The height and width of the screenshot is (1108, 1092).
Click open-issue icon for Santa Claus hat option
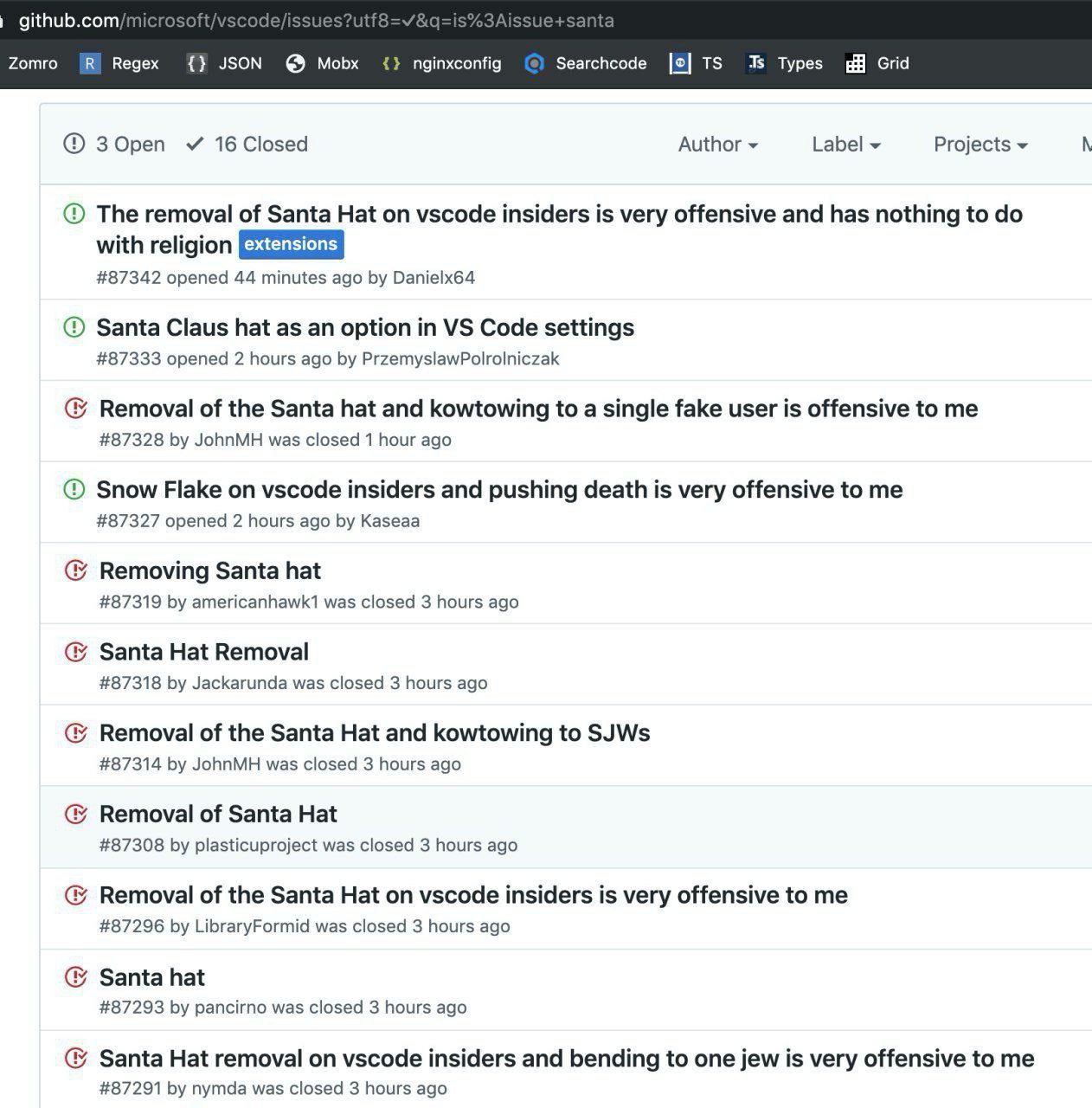[x=74, y=327]
